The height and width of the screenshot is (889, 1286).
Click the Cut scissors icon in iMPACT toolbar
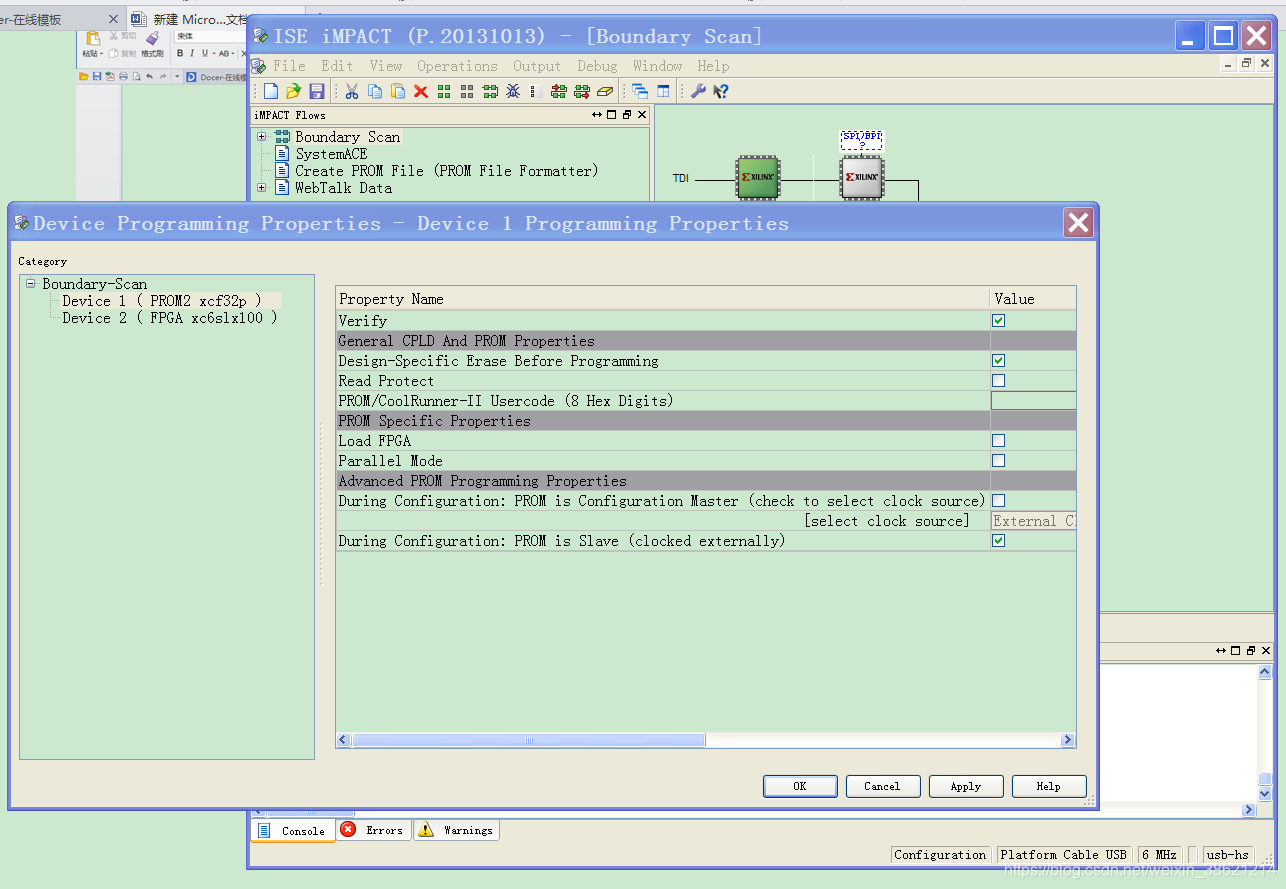pyautogui.click(x=352, y=91)
